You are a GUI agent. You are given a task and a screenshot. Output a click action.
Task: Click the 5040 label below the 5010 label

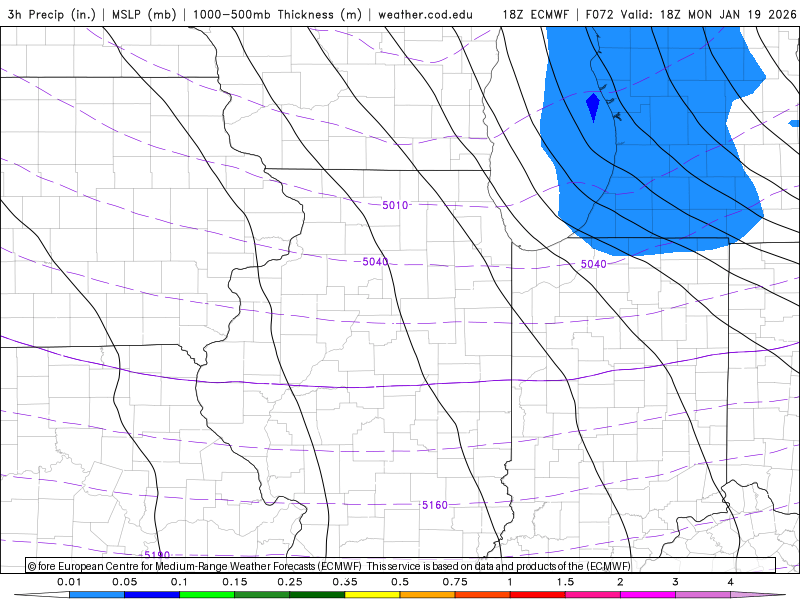tap(376, 262)
